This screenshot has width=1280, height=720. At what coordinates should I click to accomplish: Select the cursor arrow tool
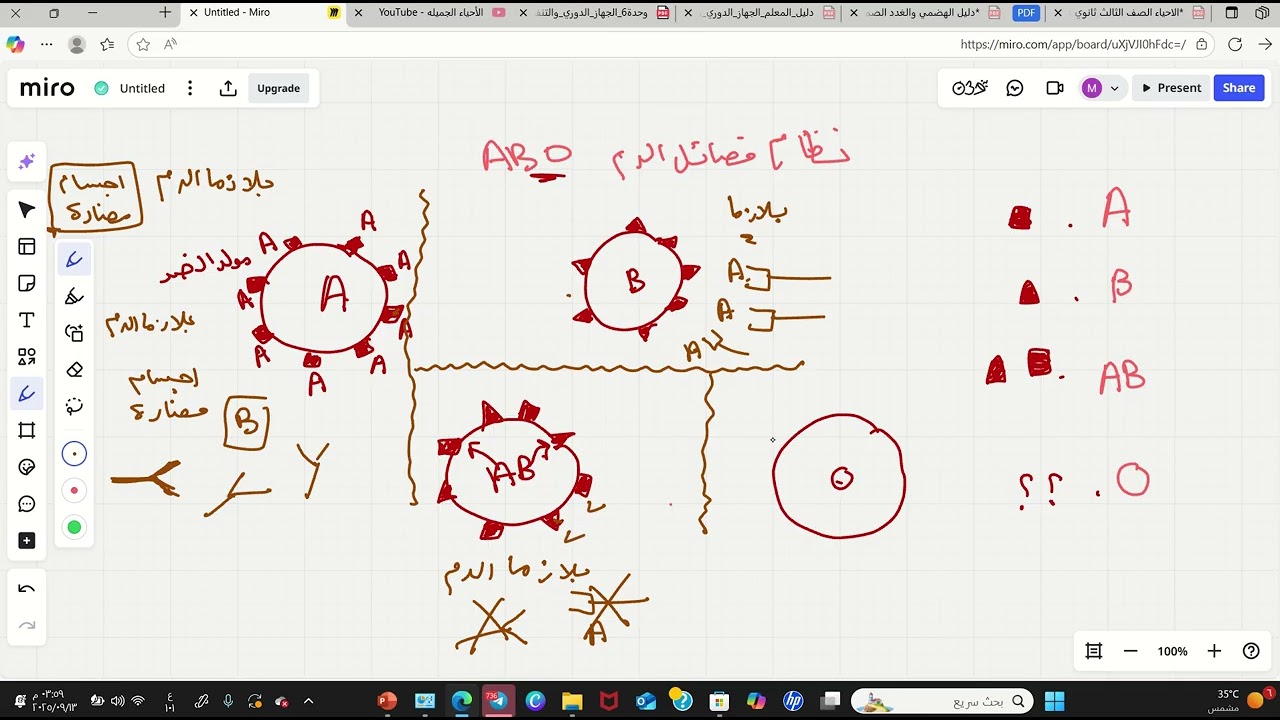click(27, 210)
